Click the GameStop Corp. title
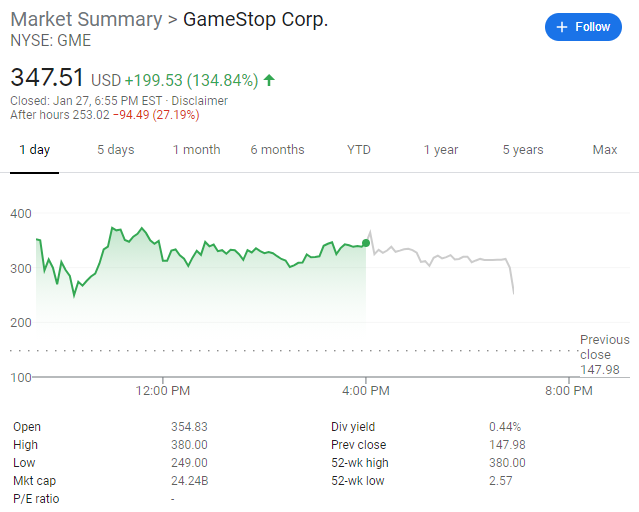This screenshot has height=512, width=639. [254, 21]
